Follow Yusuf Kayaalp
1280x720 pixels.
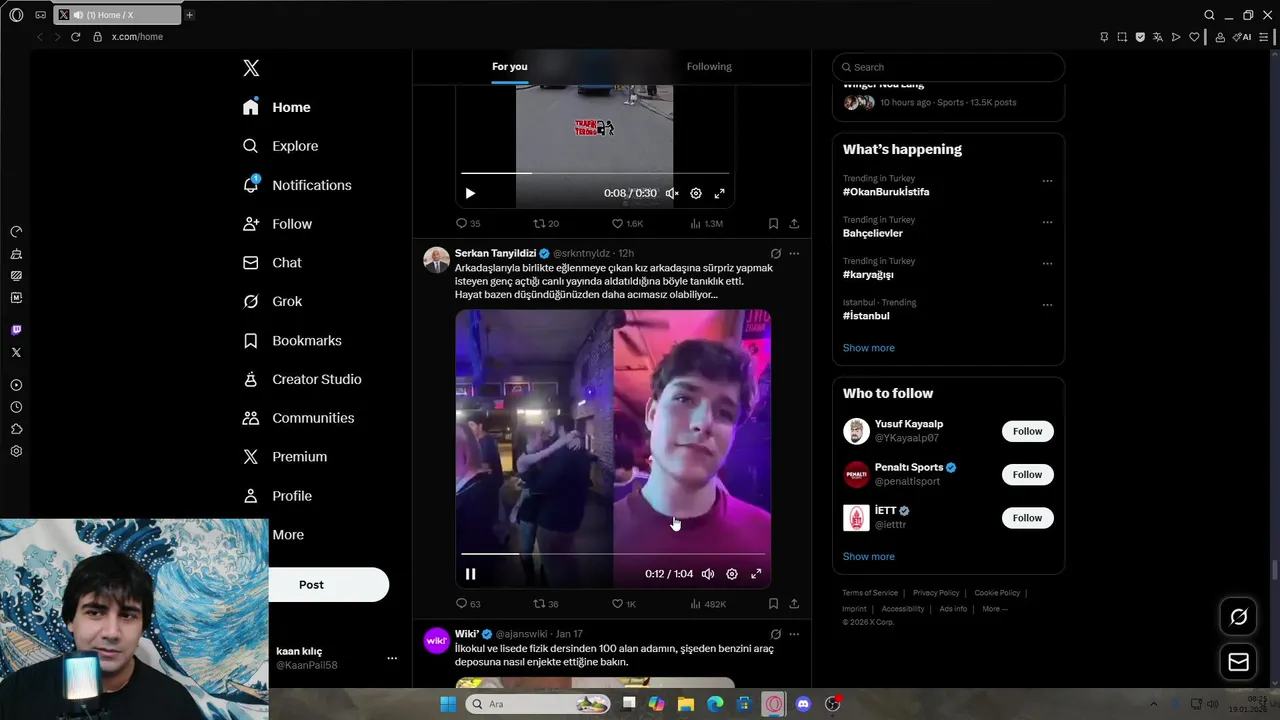(x=1027, y=431)
